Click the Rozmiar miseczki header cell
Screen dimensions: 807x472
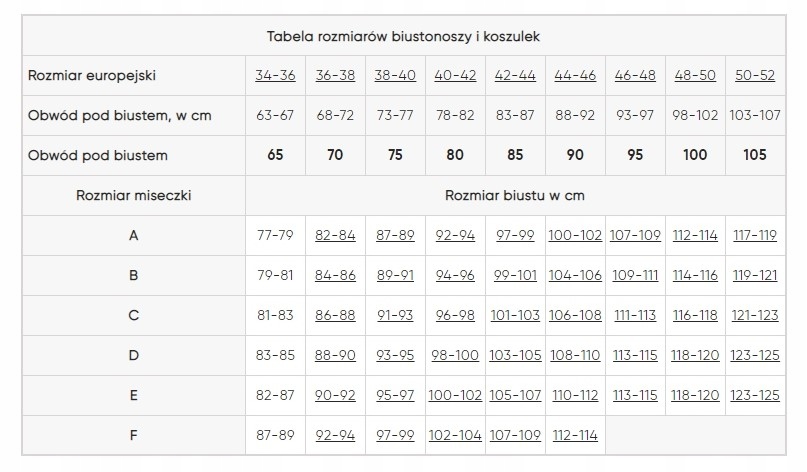(134, 196)
